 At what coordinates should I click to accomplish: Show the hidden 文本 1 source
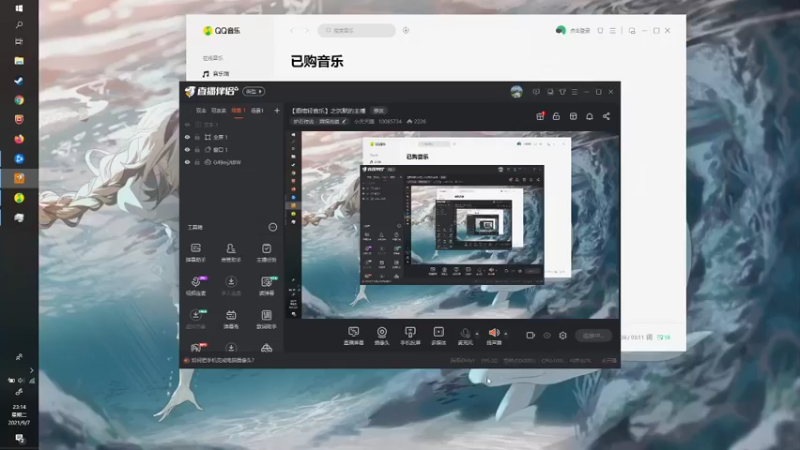click(x=187, y=124)
